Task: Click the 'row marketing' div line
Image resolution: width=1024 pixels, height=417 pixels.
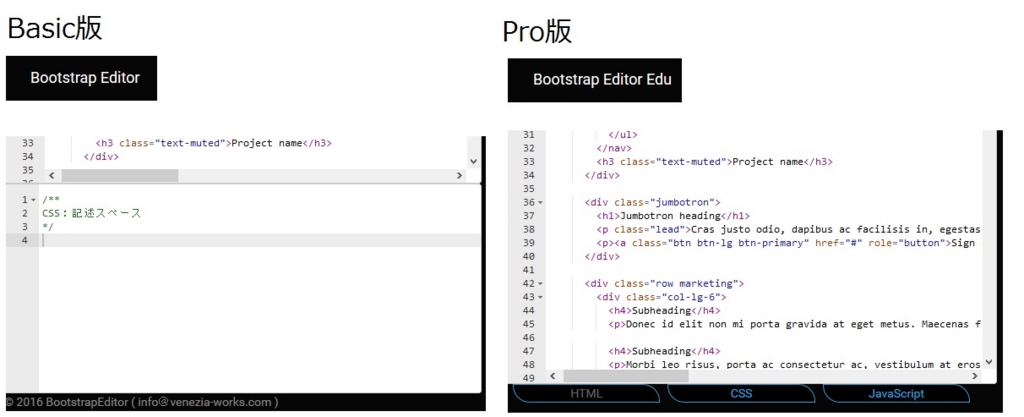Action: coord(665,283)
